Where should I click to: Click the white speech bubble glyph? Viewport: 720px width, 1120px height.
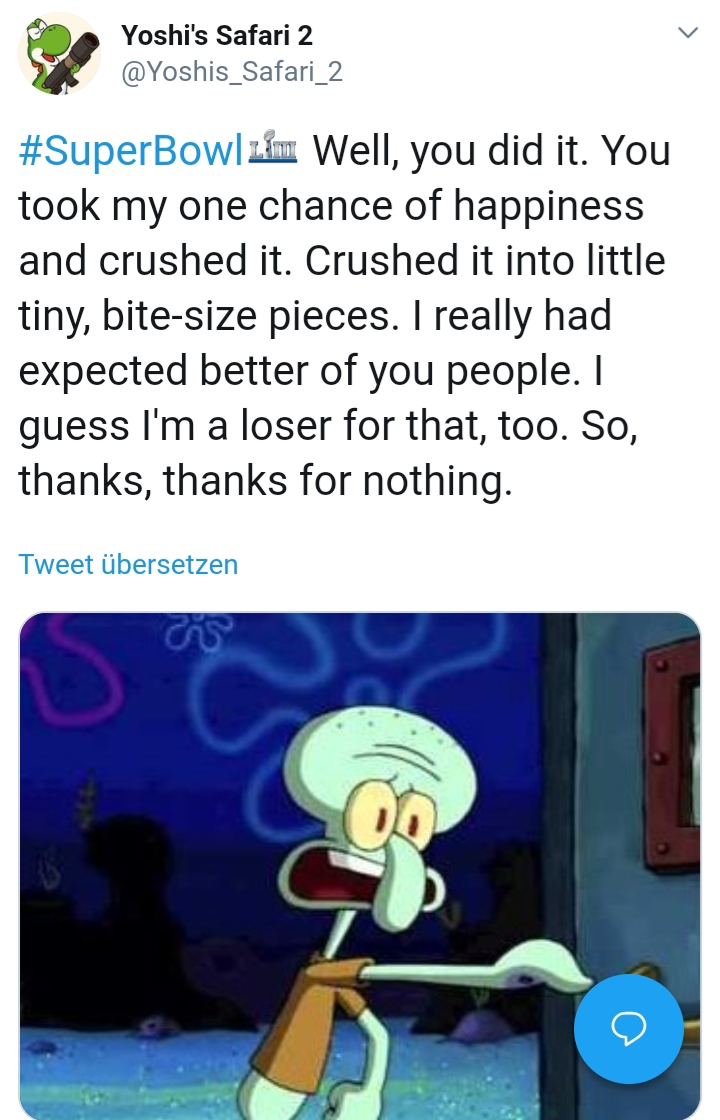629,1029
